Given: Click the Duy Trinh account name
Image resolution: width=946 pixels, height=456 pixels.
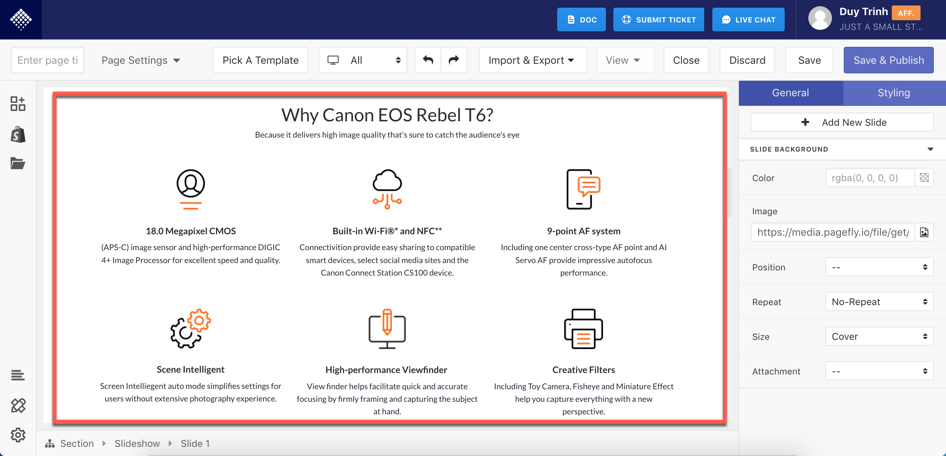Looking at the screenshot, I should pos(863,12).
